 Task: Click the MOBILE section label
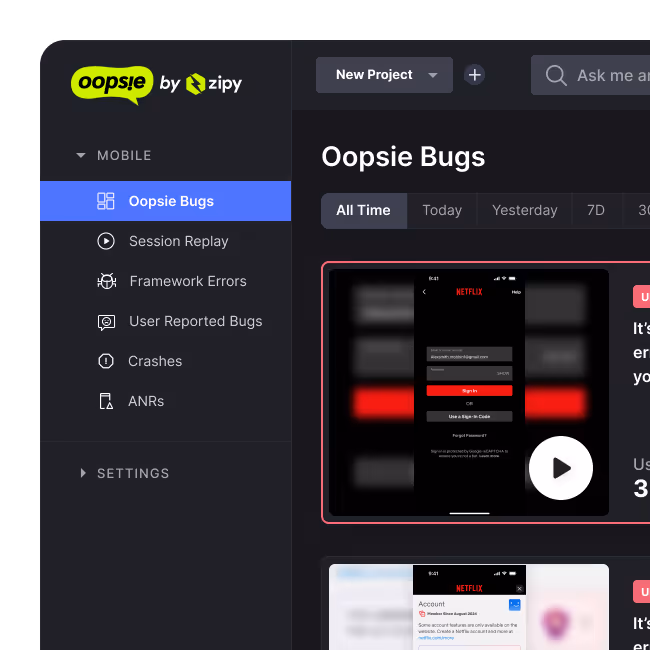[x=124, y=155]
